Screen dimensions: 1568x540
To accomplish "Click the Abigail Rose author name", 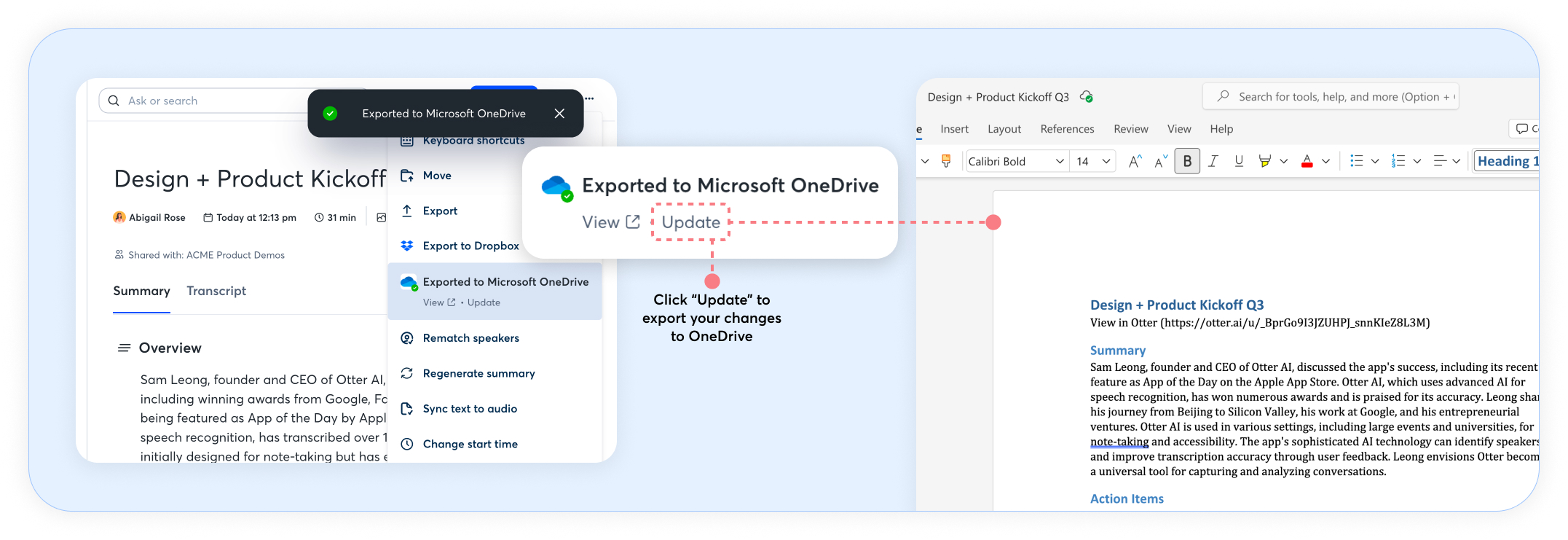I will click(x=157, y=217).
